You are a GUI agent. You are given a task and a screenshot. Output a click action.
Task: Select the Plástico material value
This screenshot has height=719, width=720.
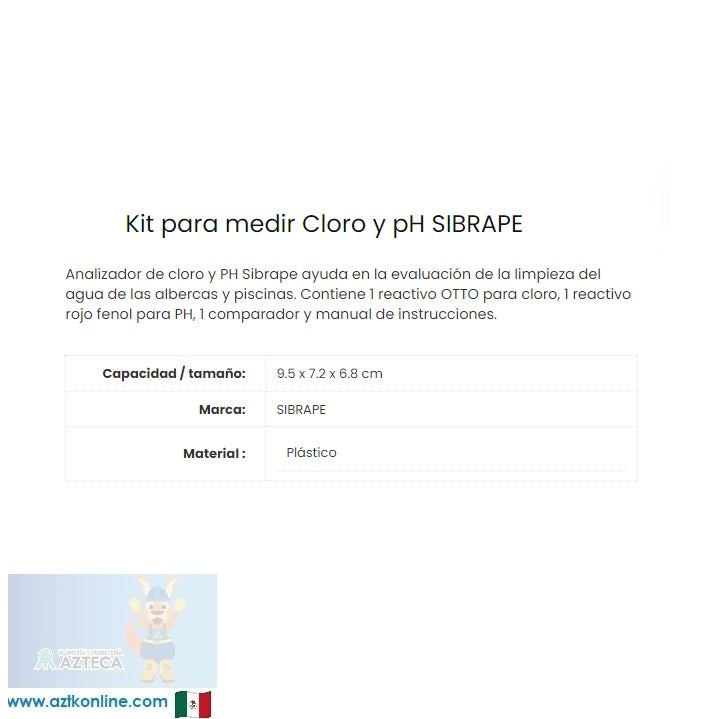[x=311, y=453]
